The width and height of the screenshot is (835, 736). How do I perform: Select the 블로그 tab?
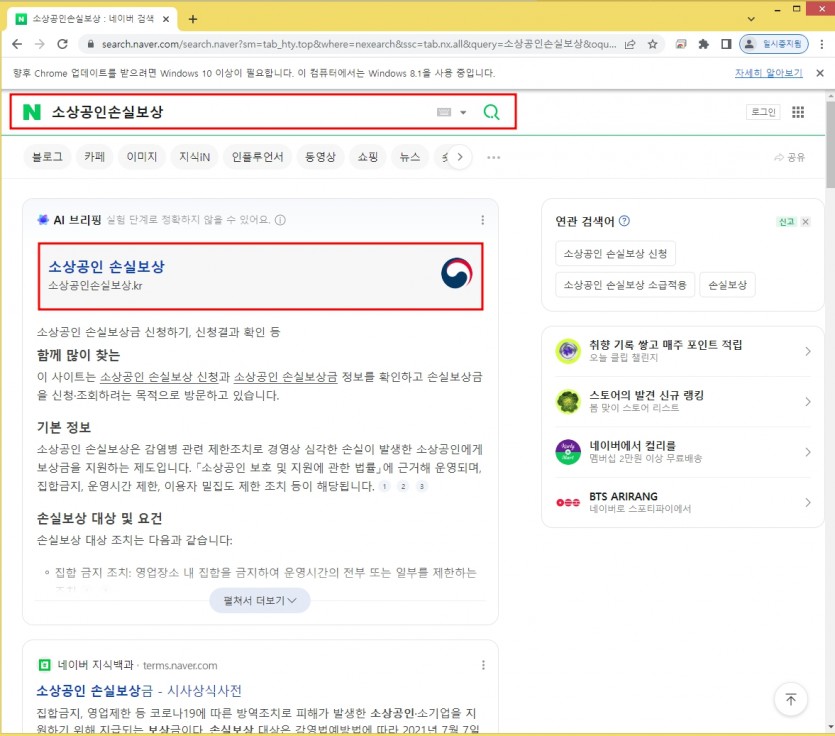[x=47, y=157]
